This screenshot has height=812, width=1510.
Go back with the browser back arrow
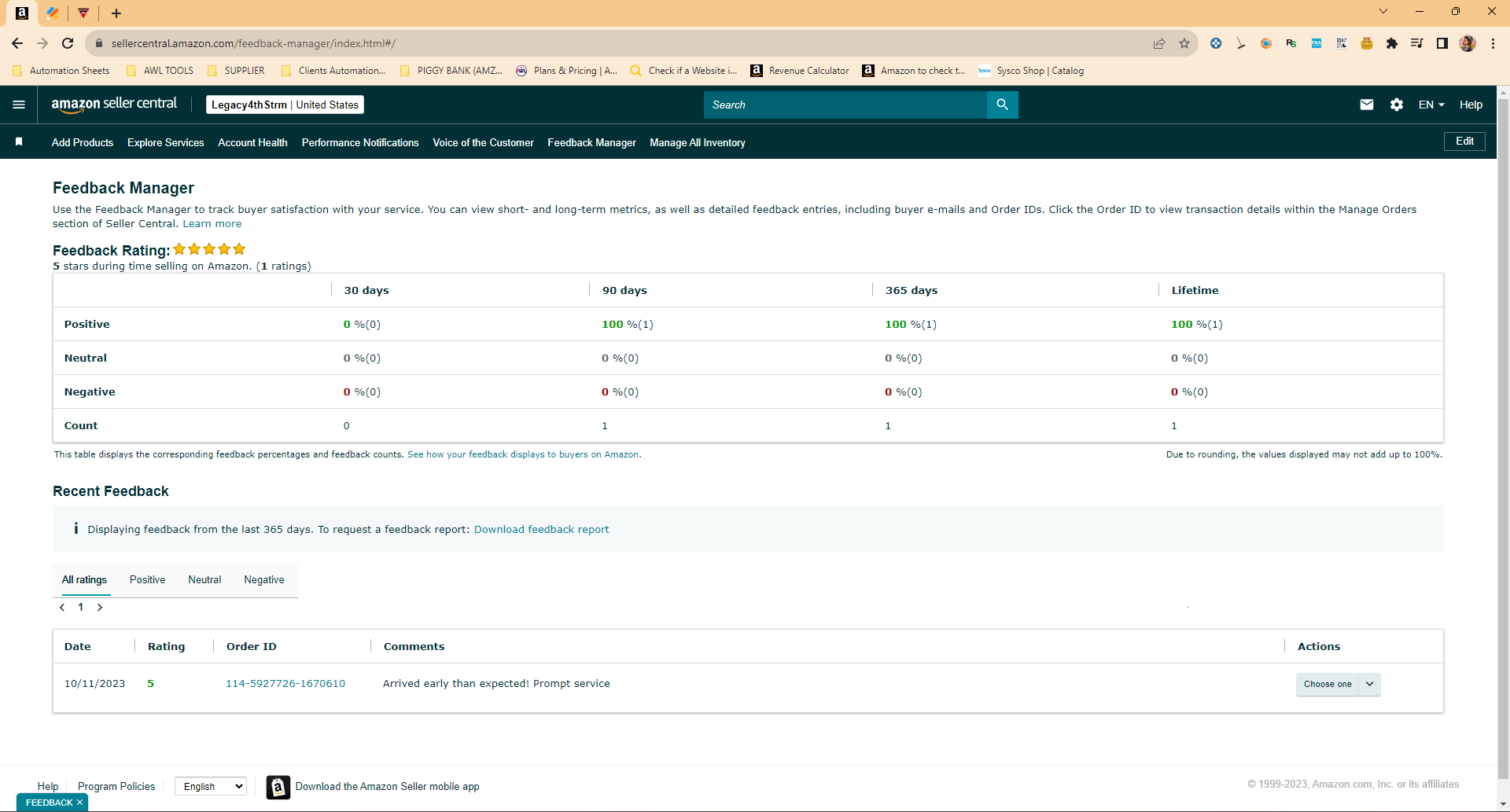pyautogui.click(x=17, y=43)
